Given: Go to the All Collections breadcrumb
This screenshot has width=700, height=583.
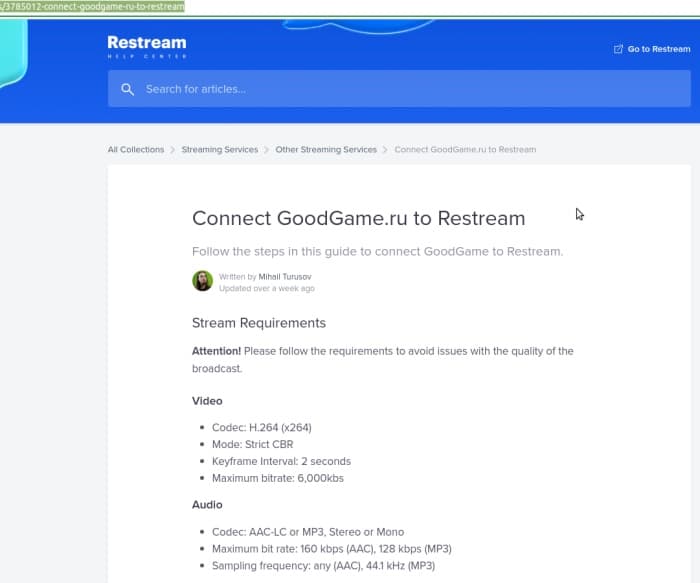Looking at the screenshot, I should tap(136, 150).
